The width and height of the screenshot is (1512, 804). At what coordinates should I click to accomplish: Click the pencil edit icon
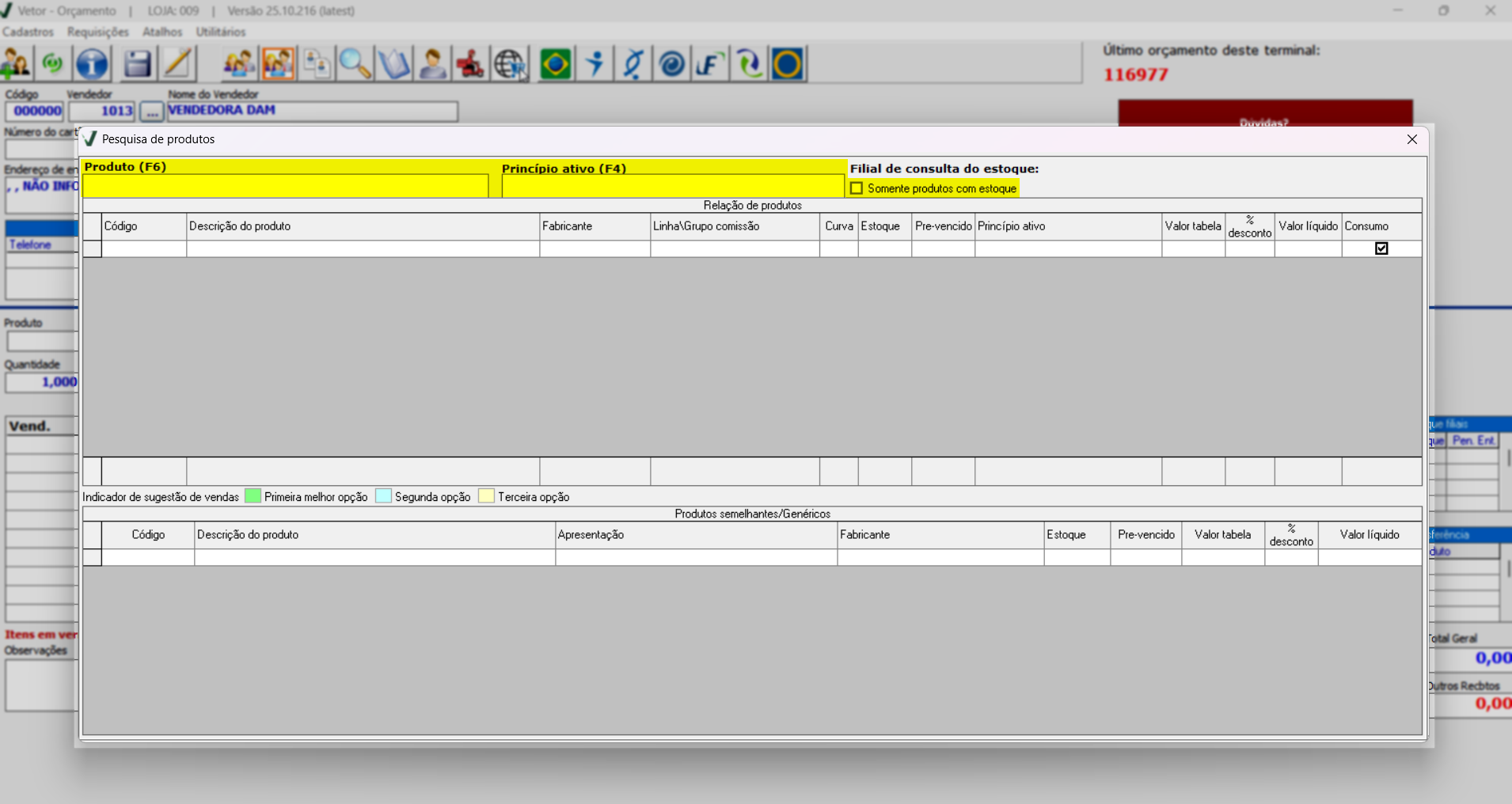(x=178, y=64)
